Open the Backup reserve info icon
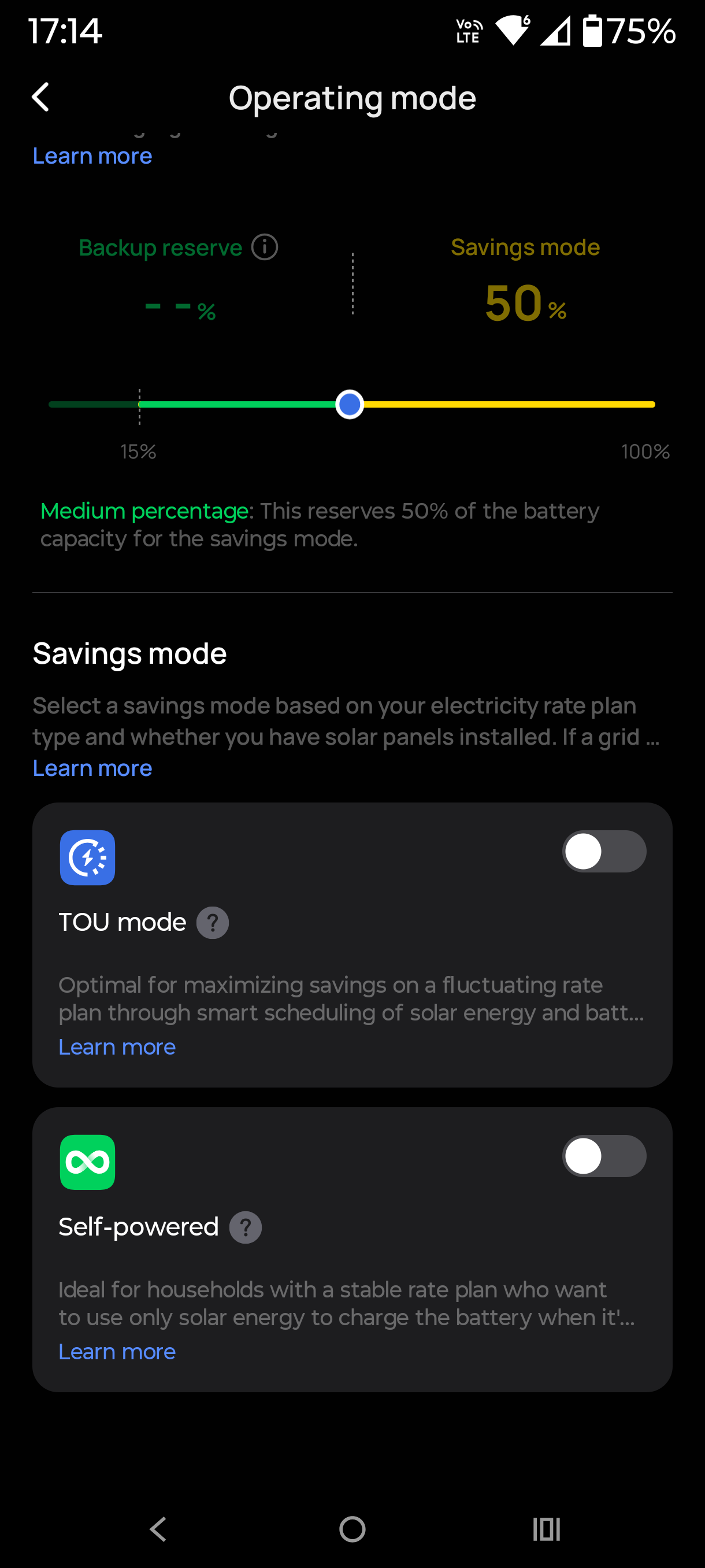 (265, 247)
